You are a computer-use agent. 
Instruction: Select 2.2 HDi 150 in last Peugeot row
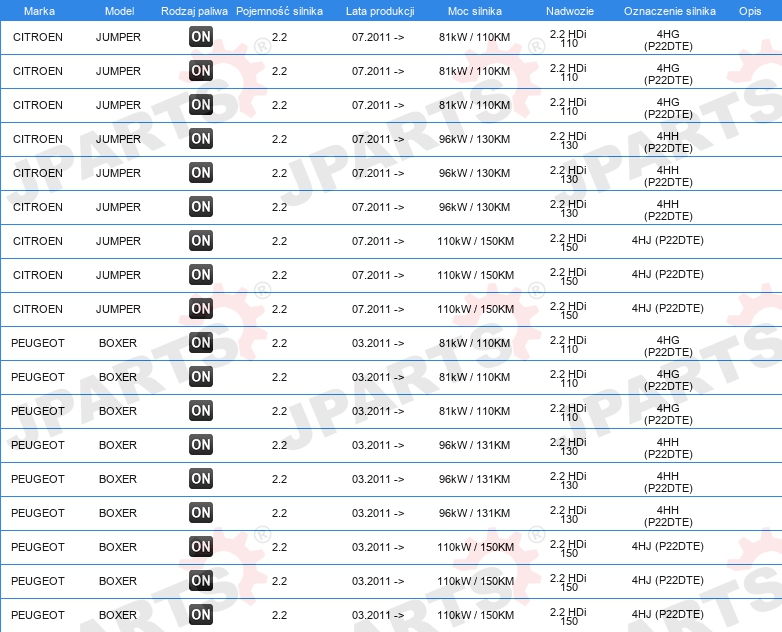568,617
